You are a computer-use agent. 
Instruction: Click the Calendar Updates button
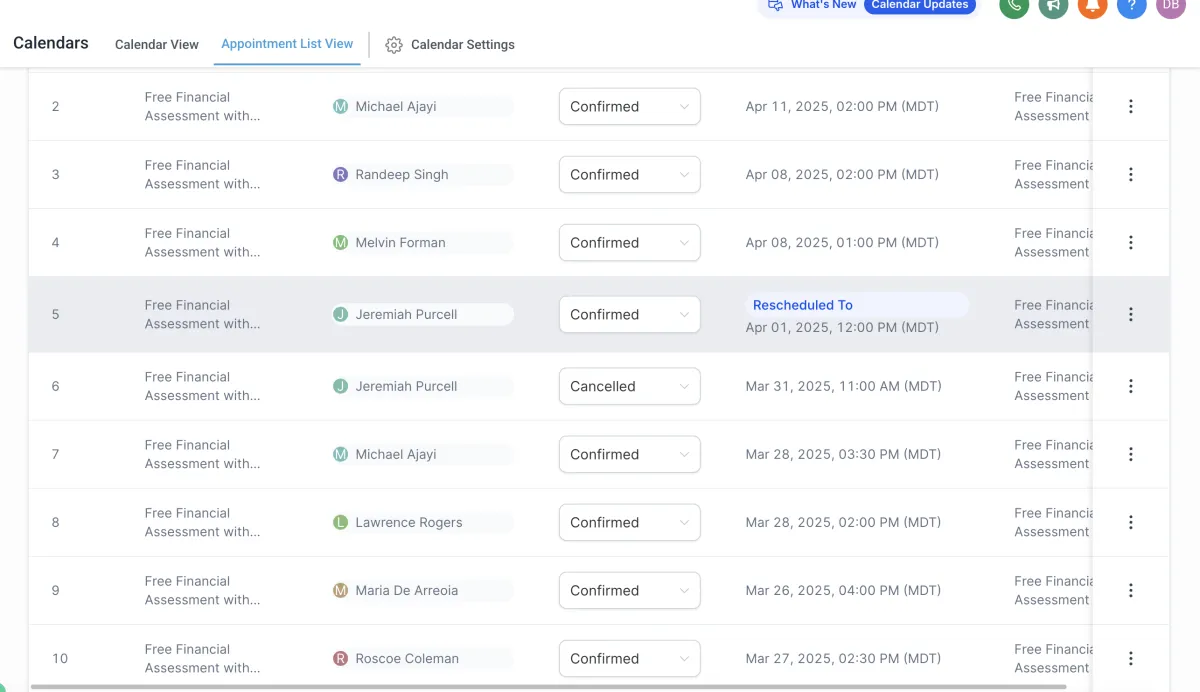[x=919, y=6]
